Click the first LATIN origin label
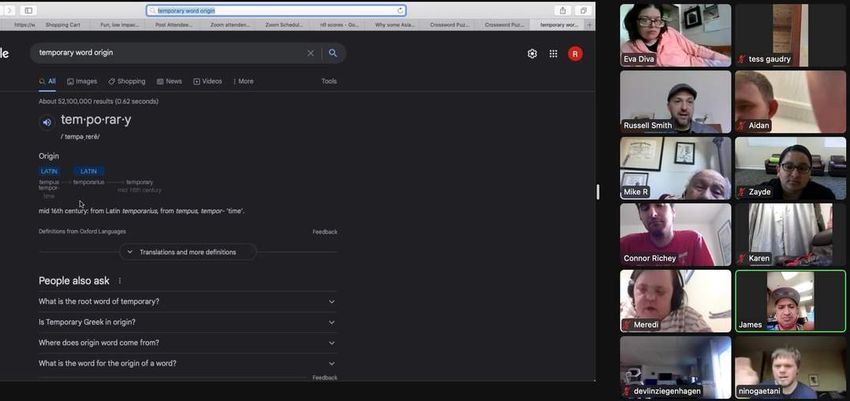This screenshot has height=401, width=850. 49,171
